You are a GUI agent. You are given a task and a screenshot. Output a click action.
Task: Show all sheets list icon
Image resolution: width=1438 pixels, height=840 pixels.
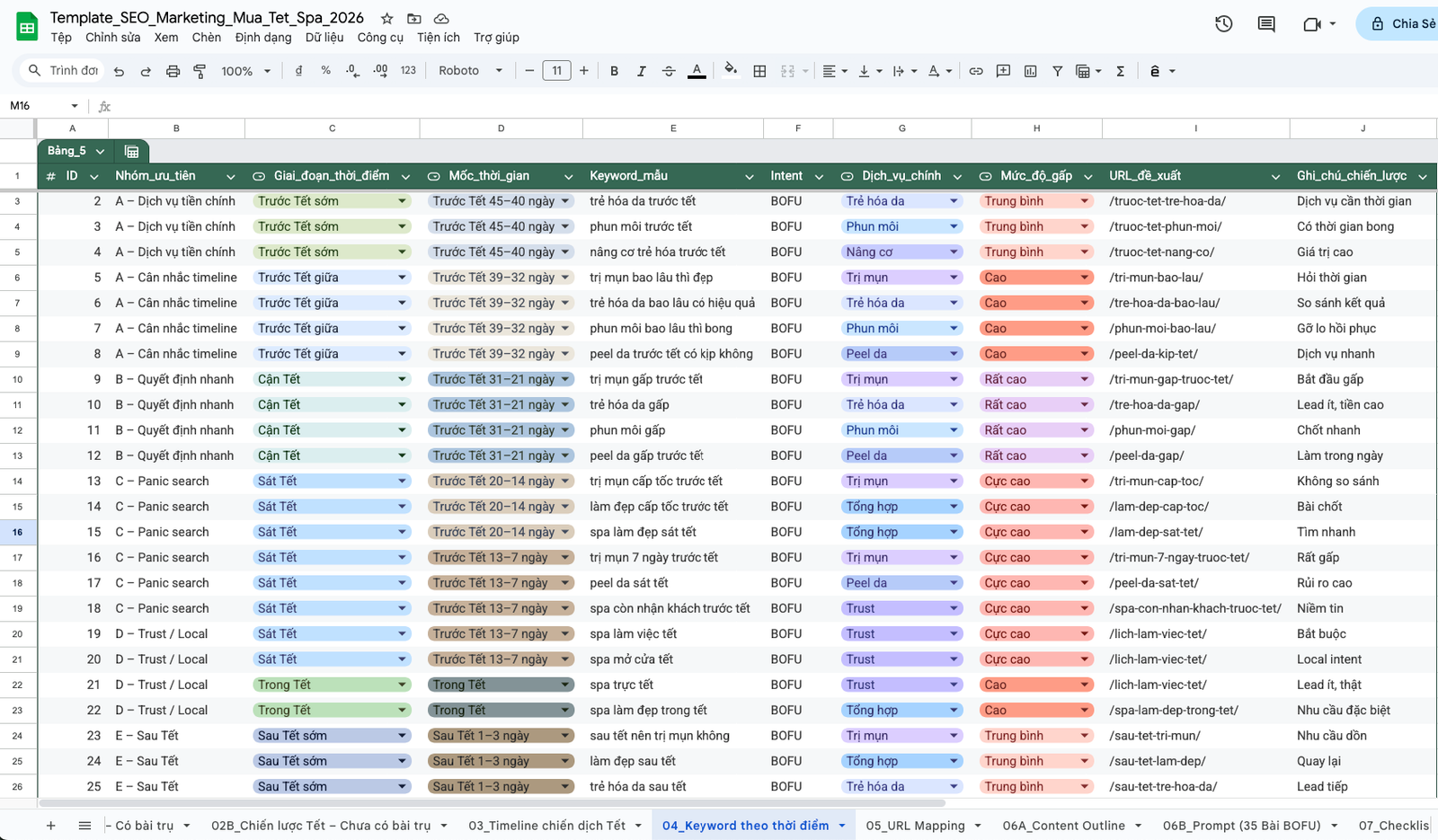[84, 826]
